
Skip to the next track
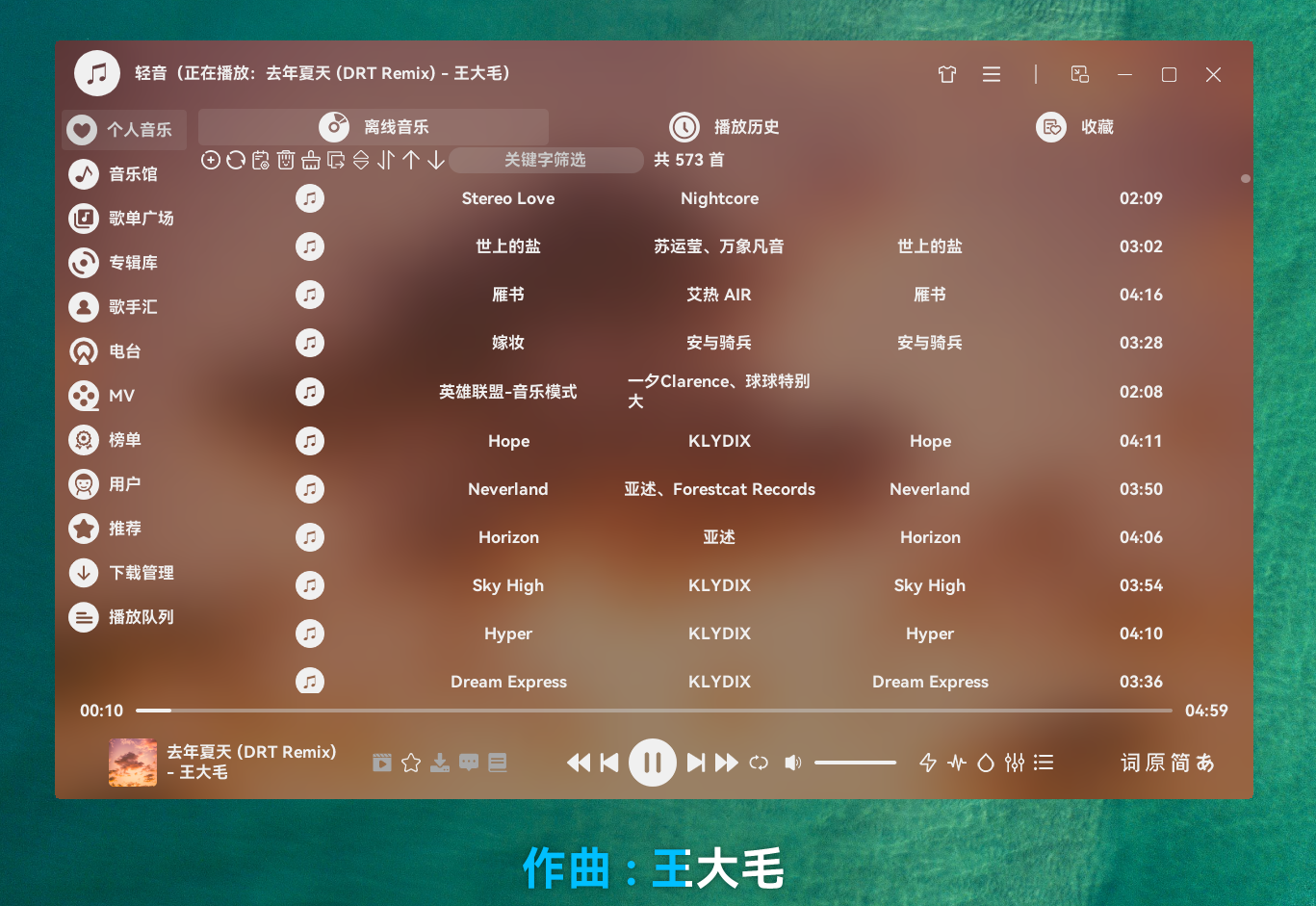pos(696,763)
